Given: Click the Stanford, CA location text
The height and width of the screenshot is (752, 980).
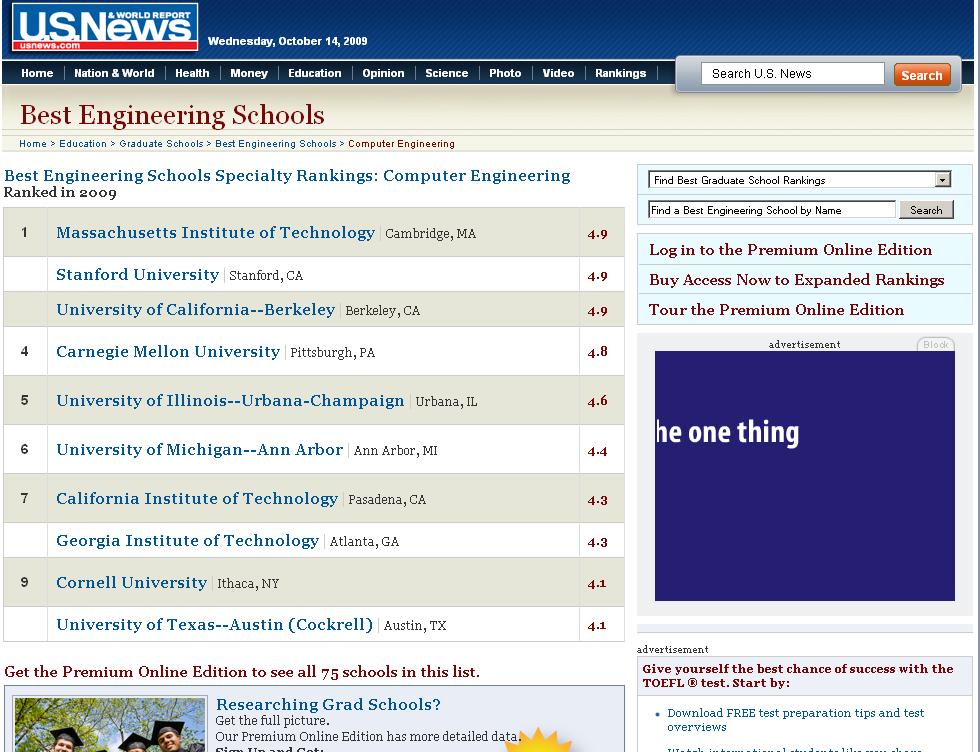Looking at the screenshot, I should pyautogui.click(x=266, y=276).
